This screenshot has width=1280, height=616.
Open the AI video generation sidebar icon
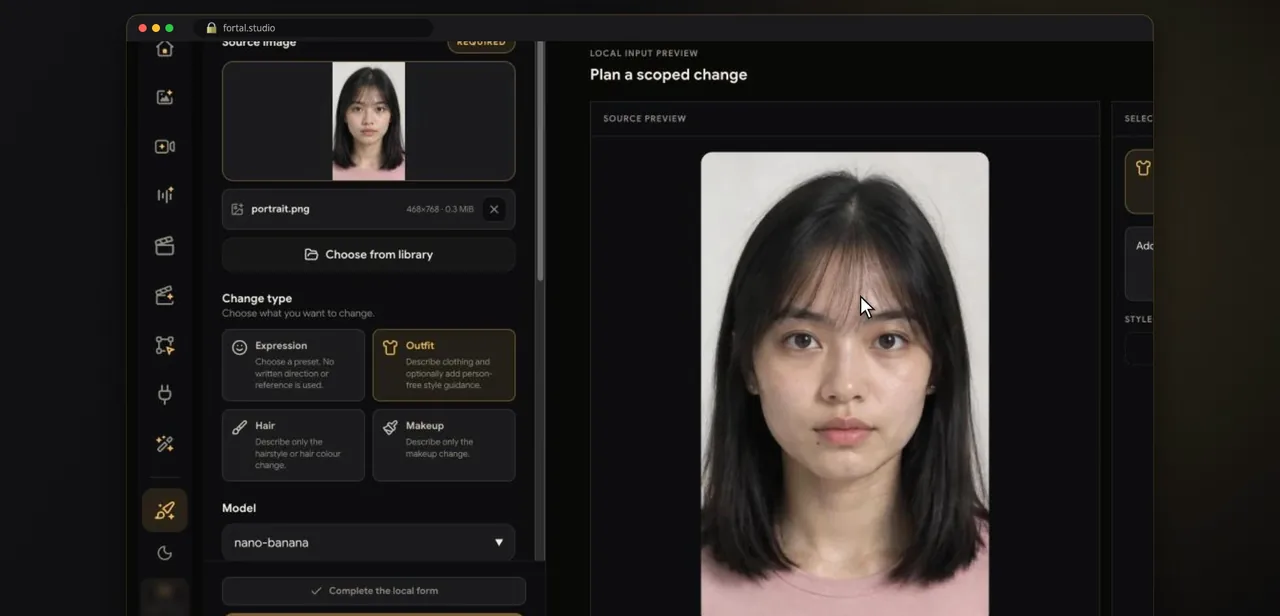tap(165, 146)
